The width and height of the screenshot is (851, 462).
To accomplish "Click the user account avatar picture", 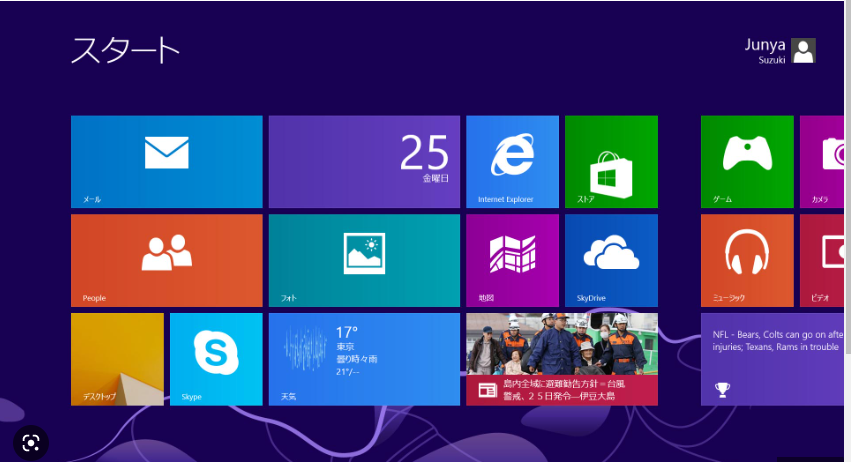I will 803,51.
